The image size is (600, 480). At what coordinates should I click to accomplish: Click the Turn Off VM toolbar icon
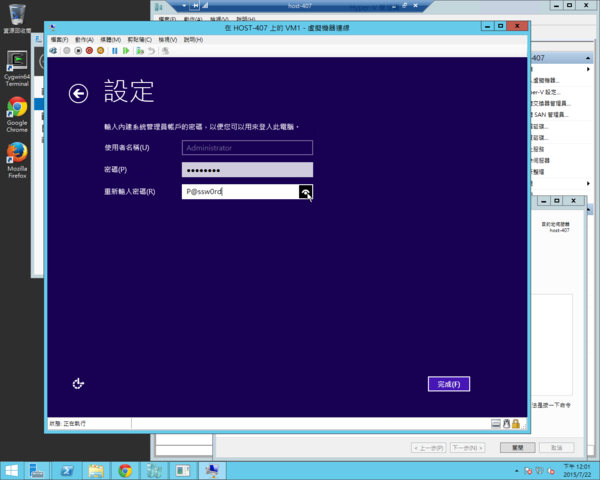[x=78, y=51]
